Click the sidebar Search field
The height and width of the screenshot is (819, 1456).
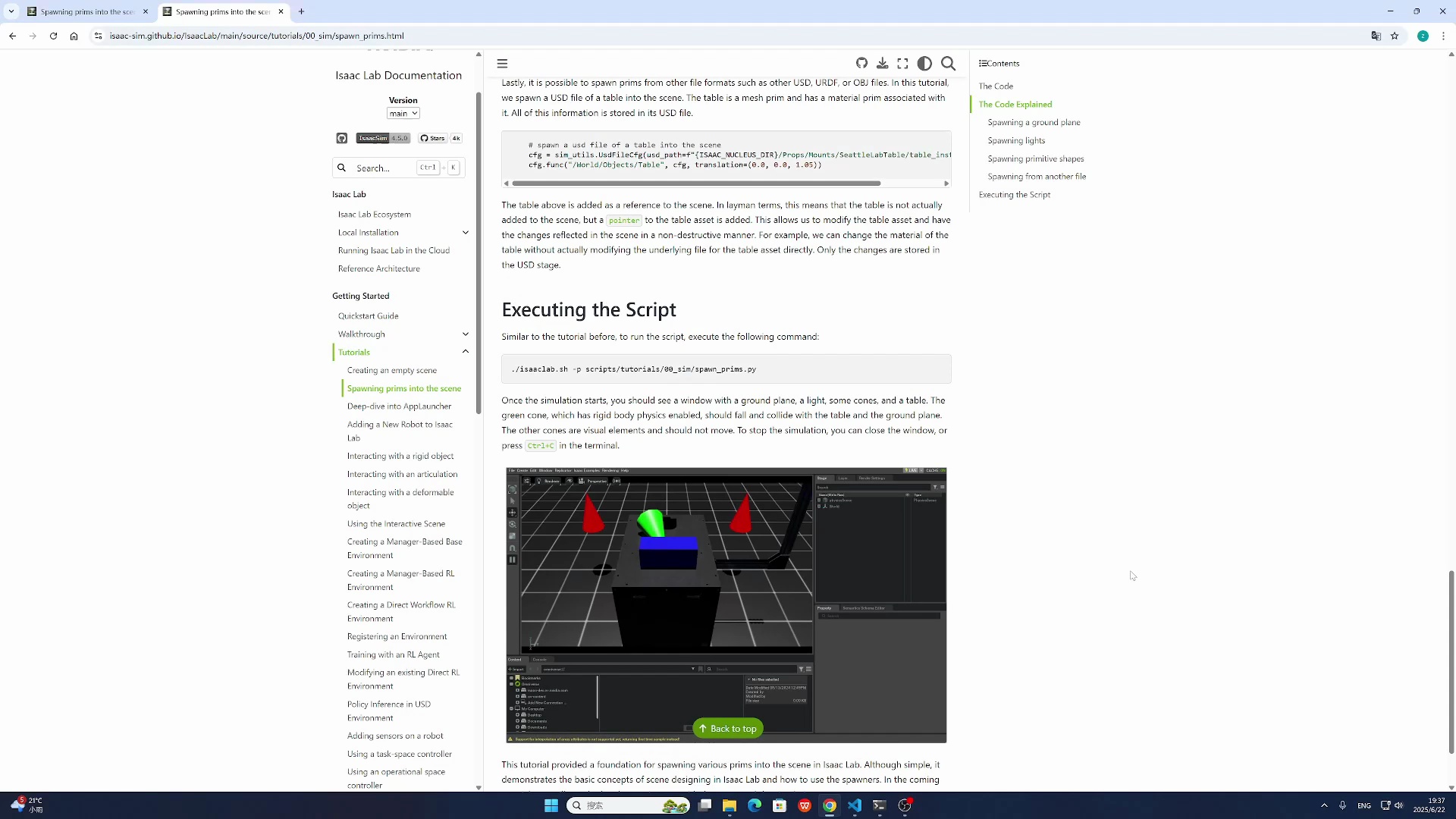pyautogui.click(x=398, y=168)
